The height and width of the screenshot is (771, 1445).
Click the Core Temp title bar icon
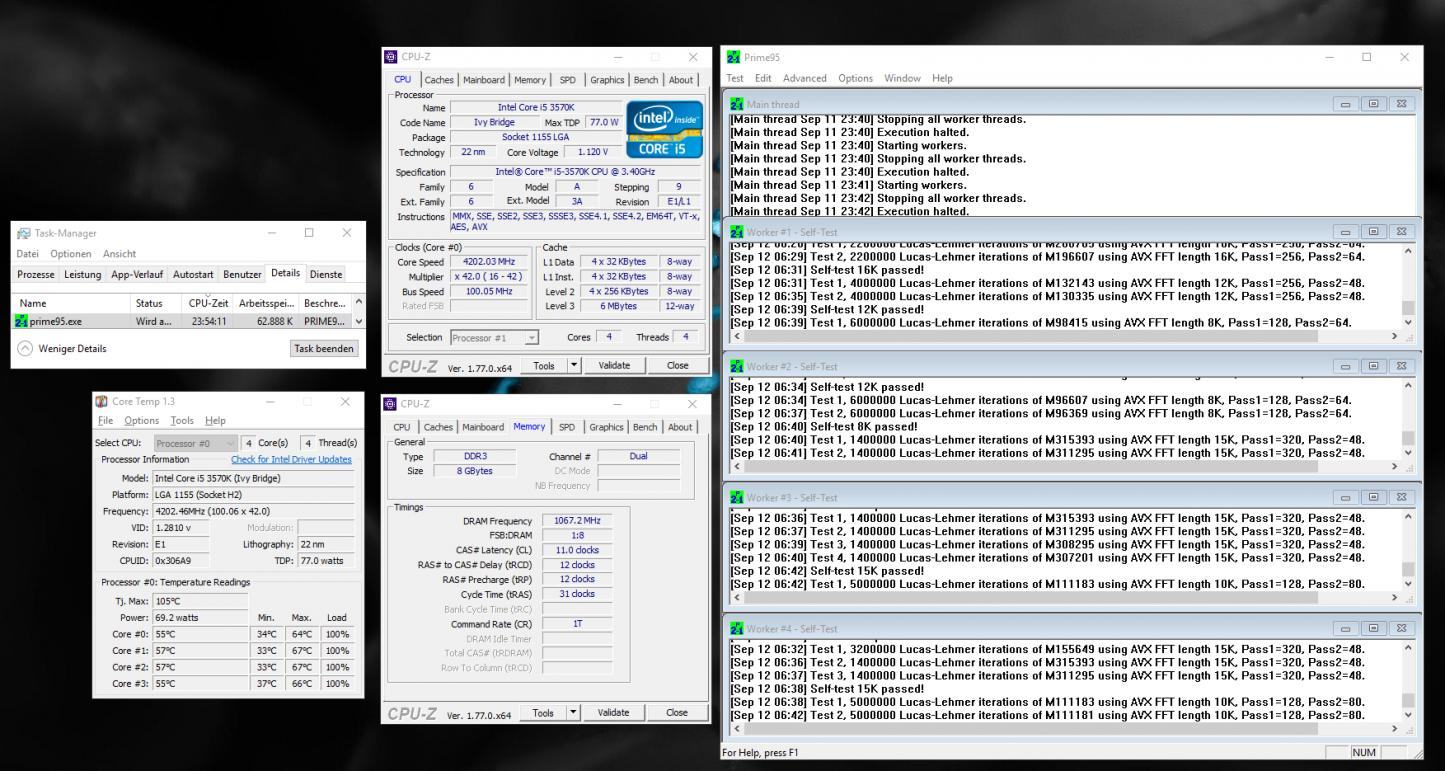click(x=102, y=401)
